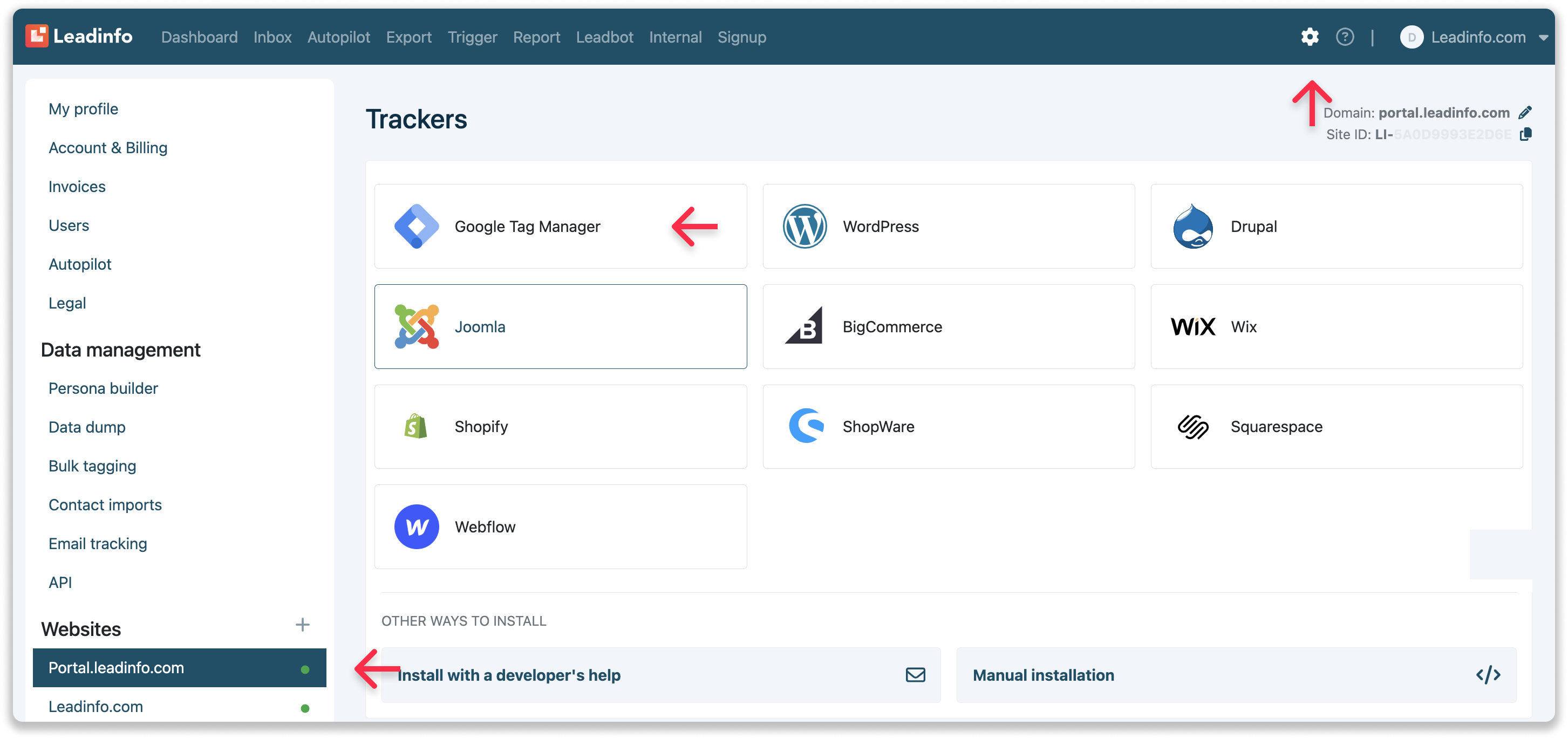Click the Squarespace logo icon
1568x739 pixels.
coord(1192,427)
